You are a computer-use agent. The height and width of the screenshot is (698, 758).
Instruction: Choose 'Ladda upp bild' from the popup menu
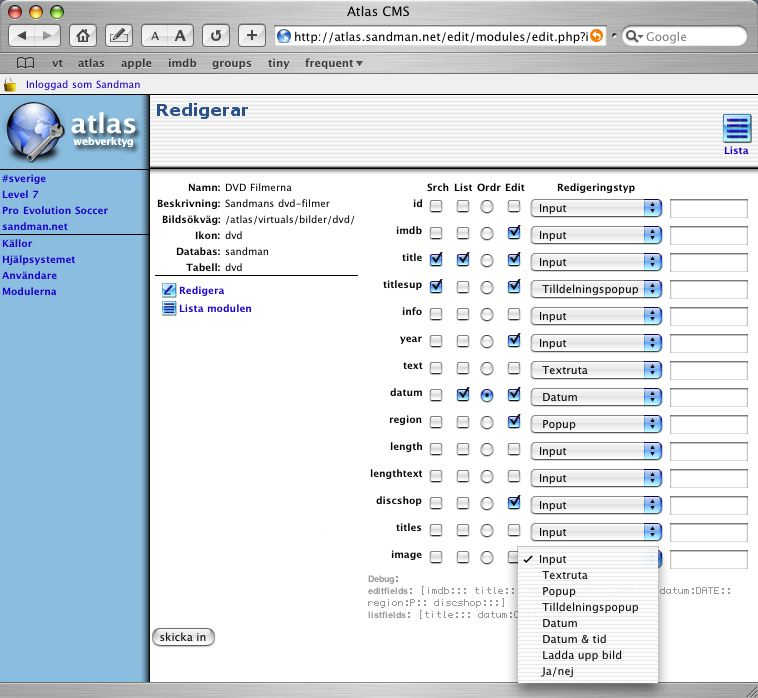coord(581,655)
